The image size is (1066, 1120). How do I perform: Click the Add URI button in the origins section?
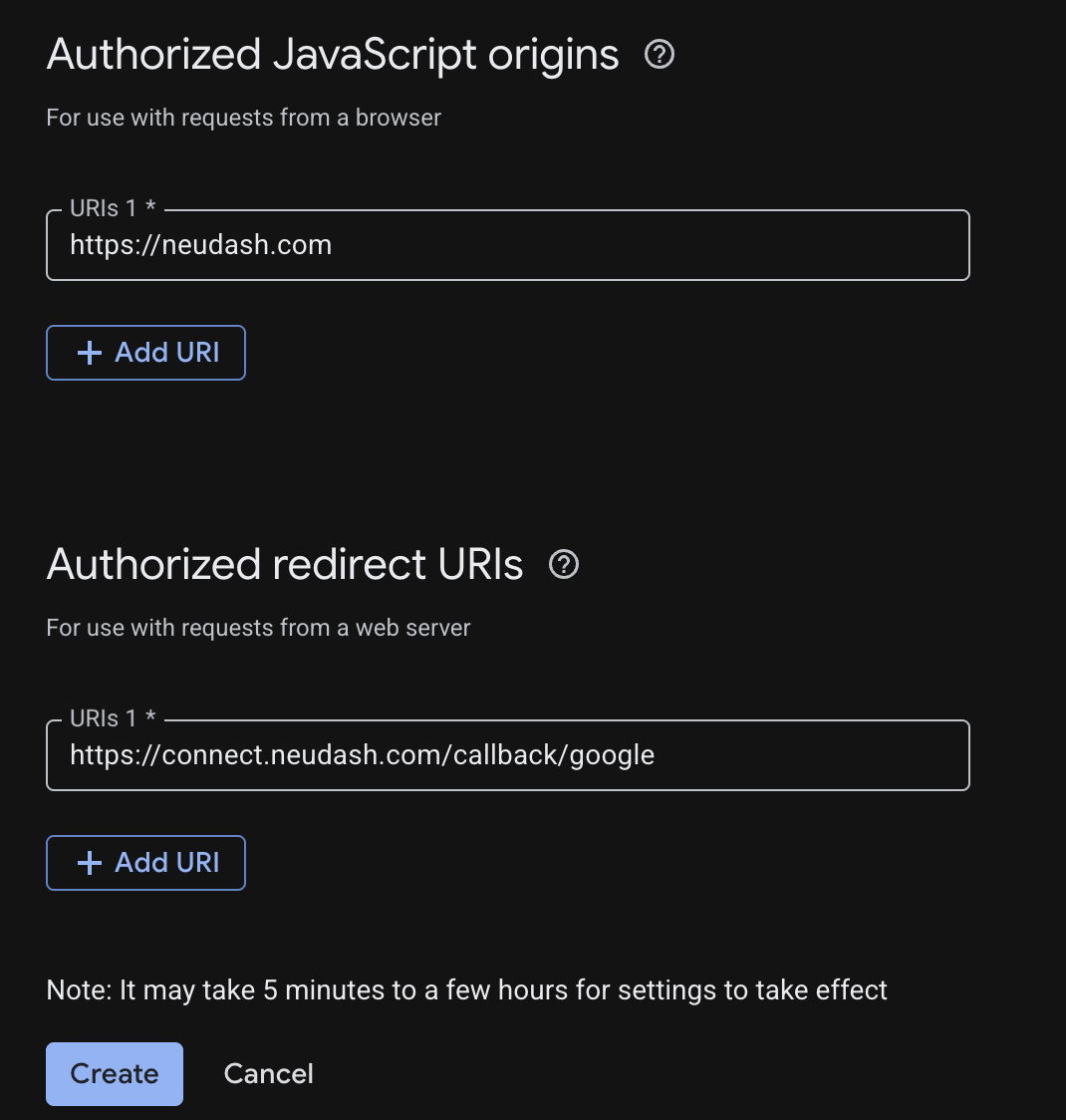coord(145,352)
